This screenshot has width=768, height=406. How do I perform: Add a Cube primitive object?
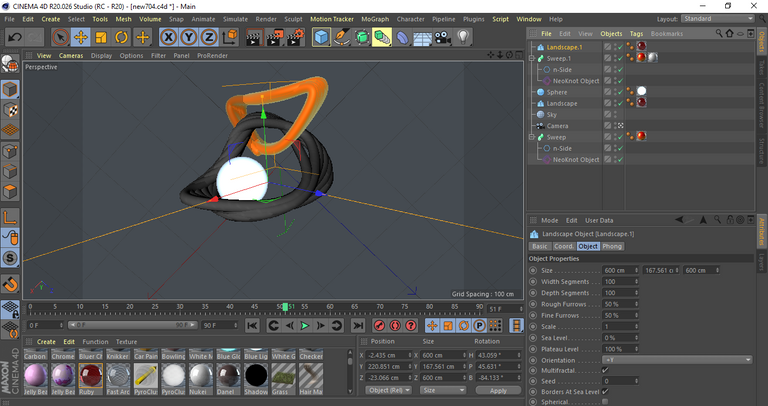321,37
